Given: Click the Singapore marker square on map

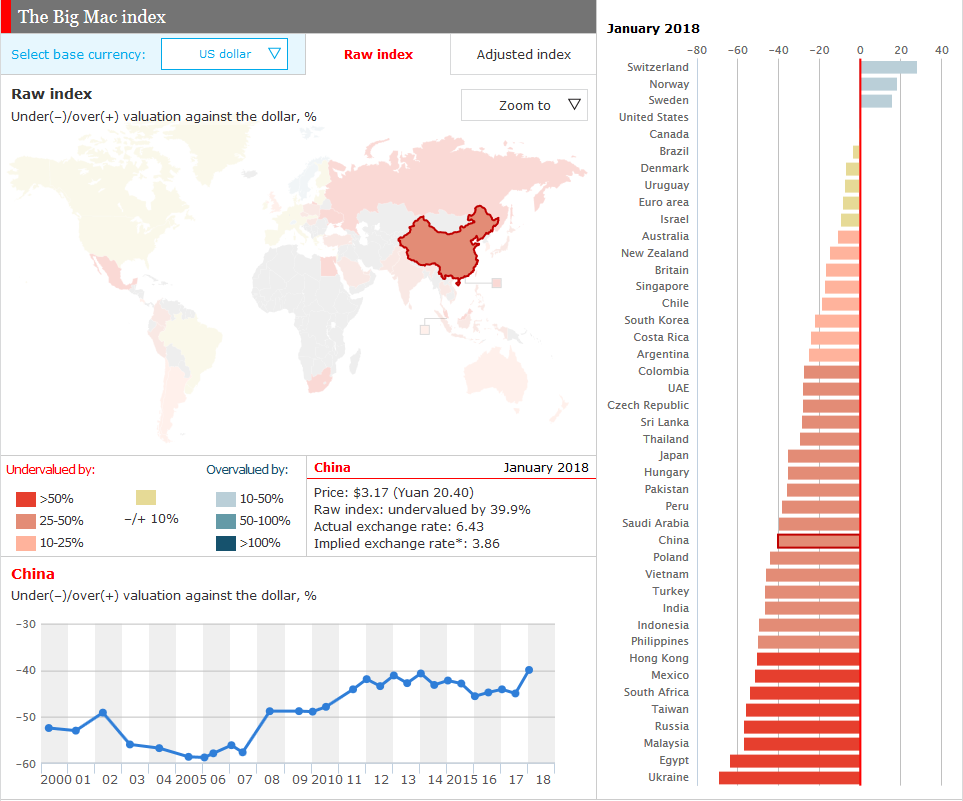Looking at the screenshot, I should click(x=424, y=330).
